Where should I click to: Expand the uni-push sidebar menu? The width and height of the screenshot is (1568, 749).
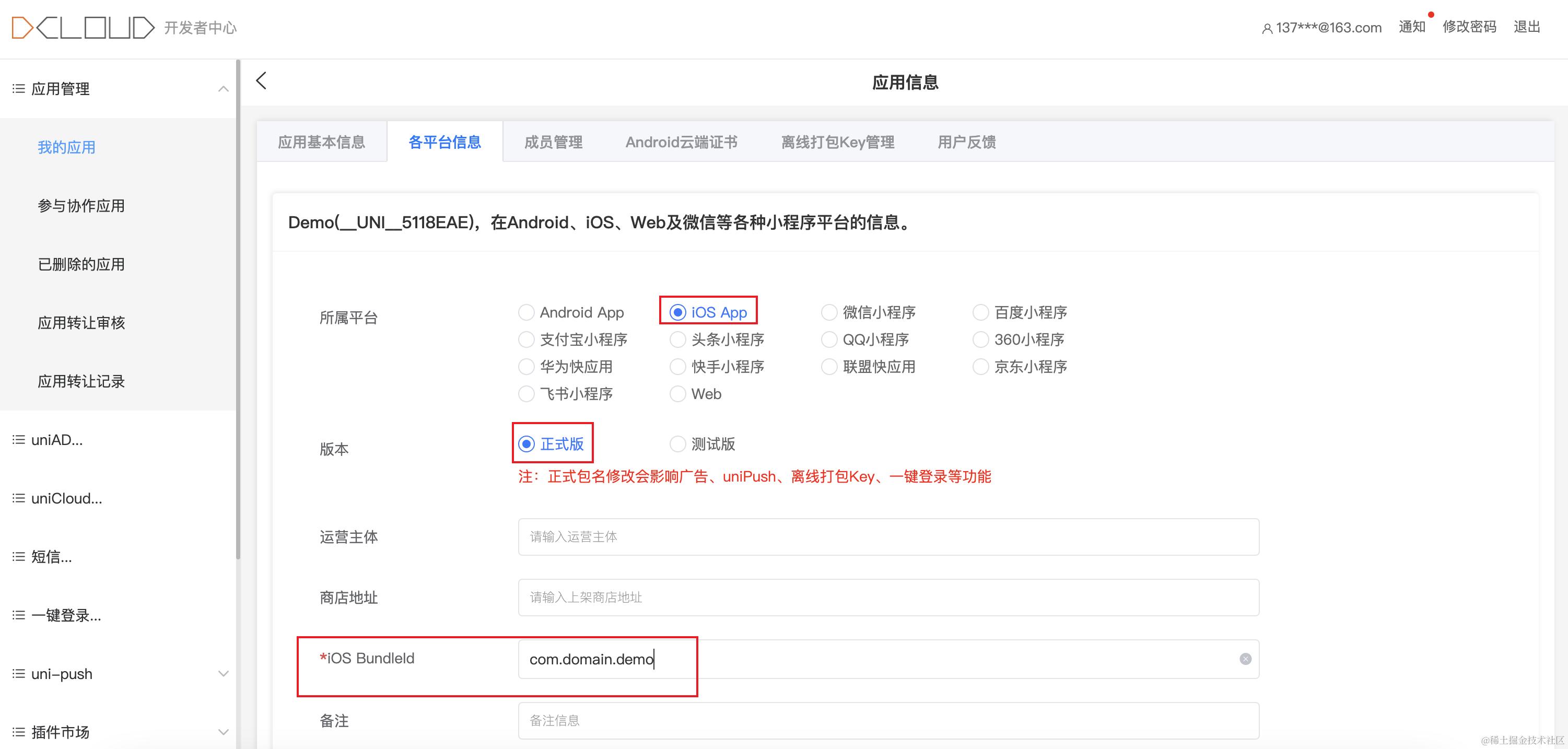pyautogui.click(x=223, y=674)
